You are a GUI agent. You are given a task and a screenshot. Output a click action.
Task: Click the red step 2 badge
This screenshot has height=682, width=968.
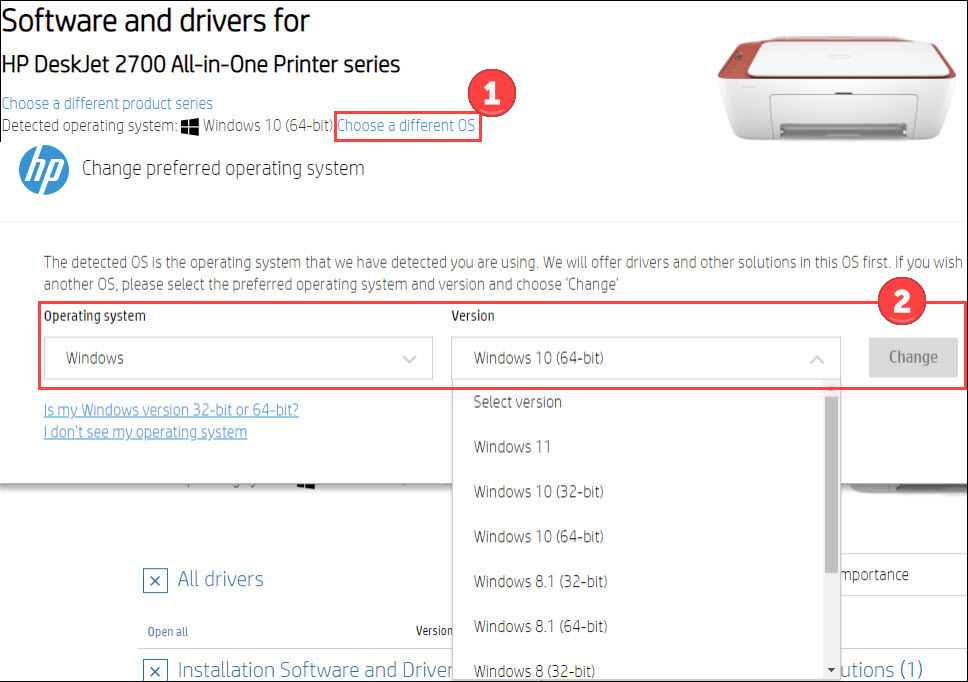click(901, 301)
